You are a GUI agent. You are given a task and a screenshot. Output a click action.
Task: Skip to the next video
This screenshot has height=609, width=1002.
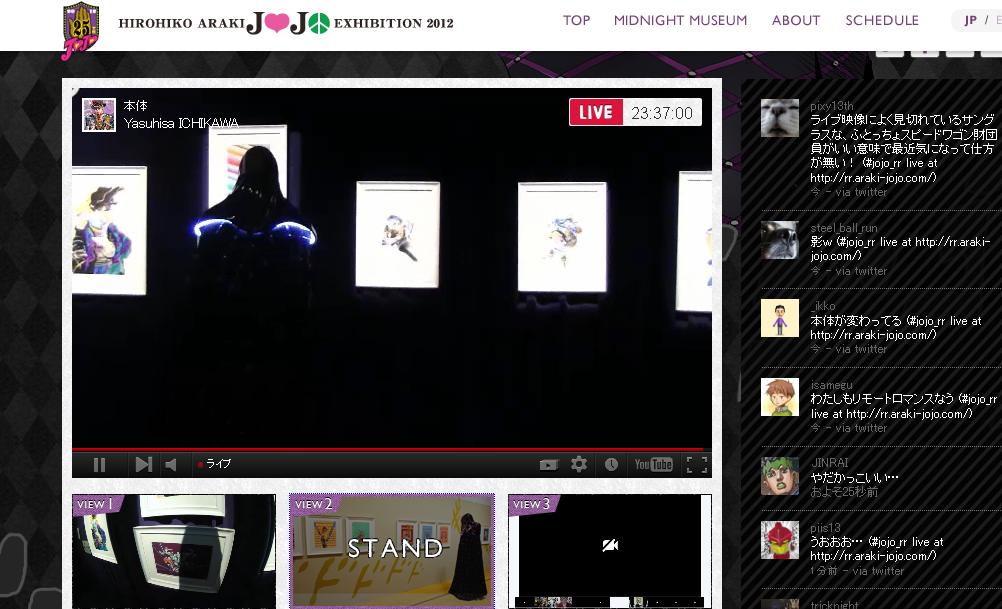coord(144,465)
